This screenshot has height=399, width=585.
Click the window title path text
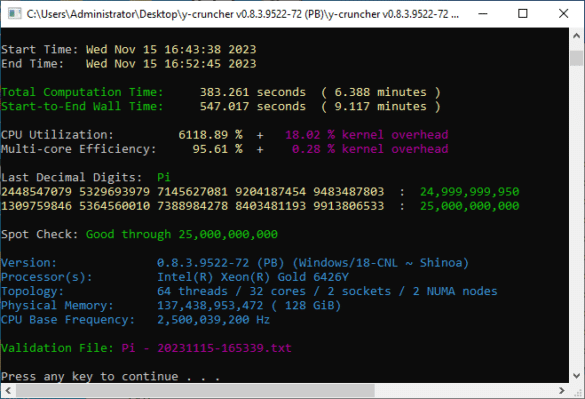[243, 14]
